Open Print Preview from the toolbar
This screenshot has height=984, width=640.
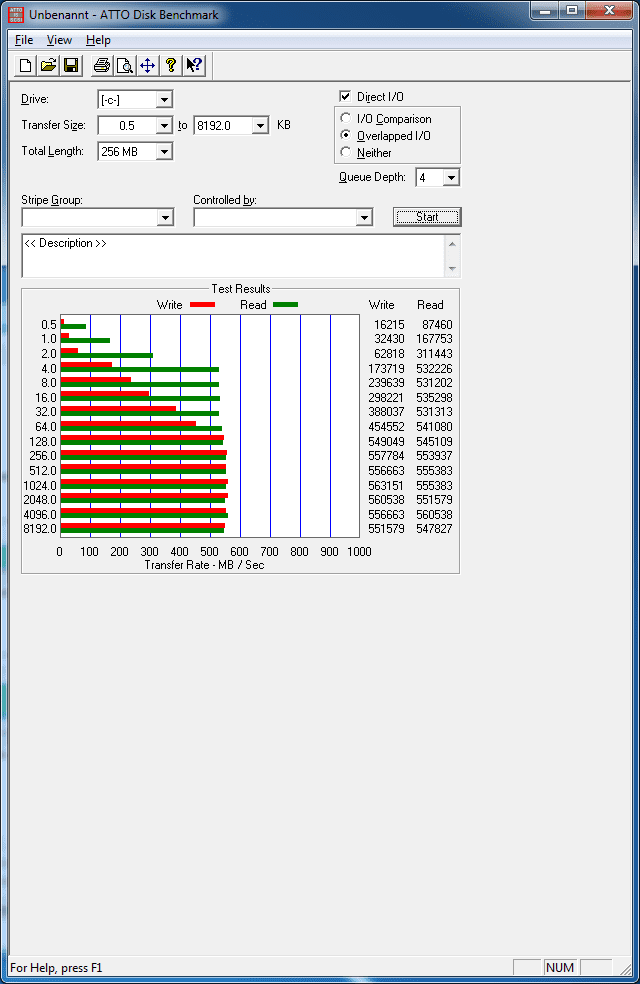[124, 65]
